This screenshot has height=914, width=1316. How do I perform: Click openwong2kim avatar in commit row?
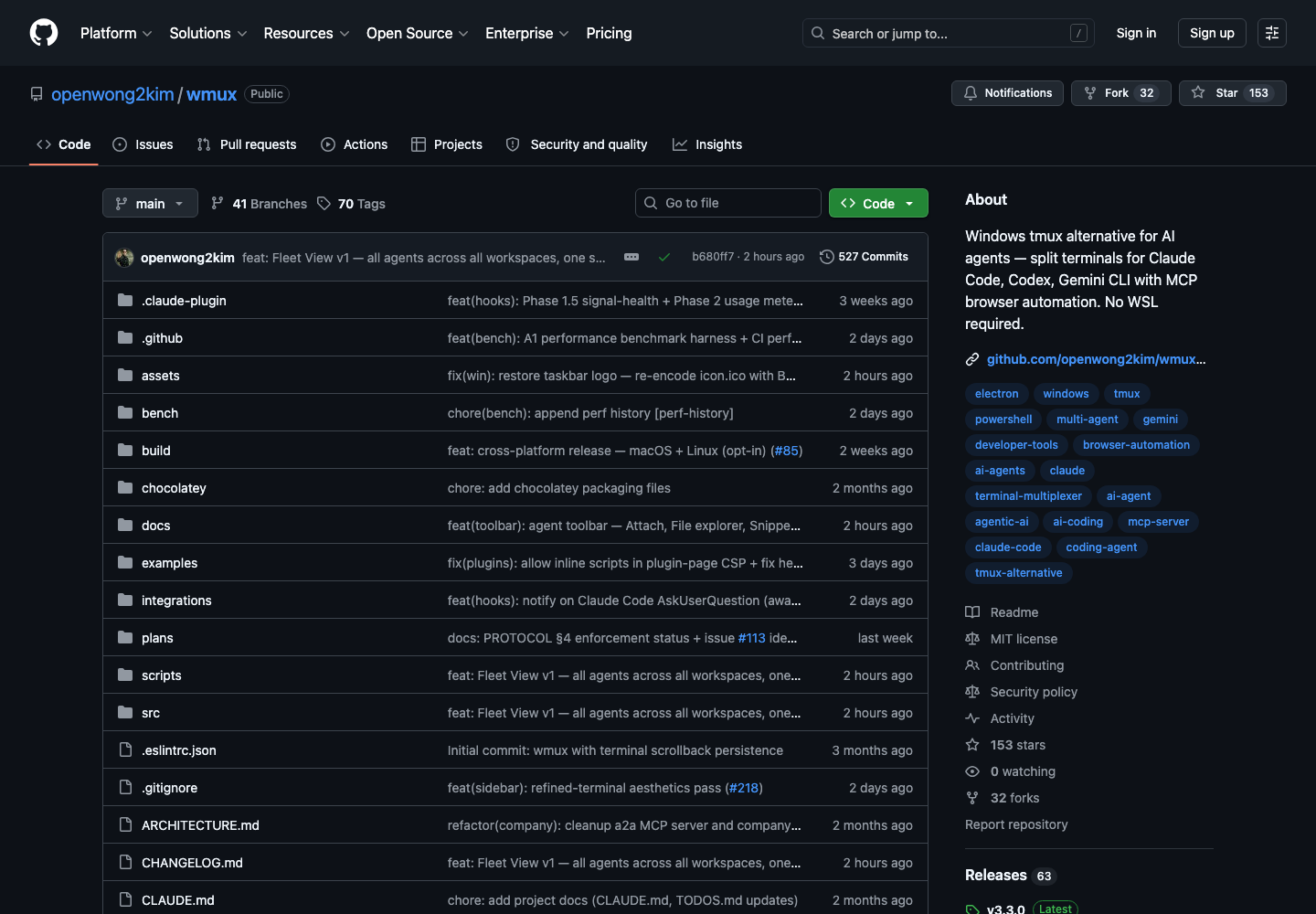point(124,258)
